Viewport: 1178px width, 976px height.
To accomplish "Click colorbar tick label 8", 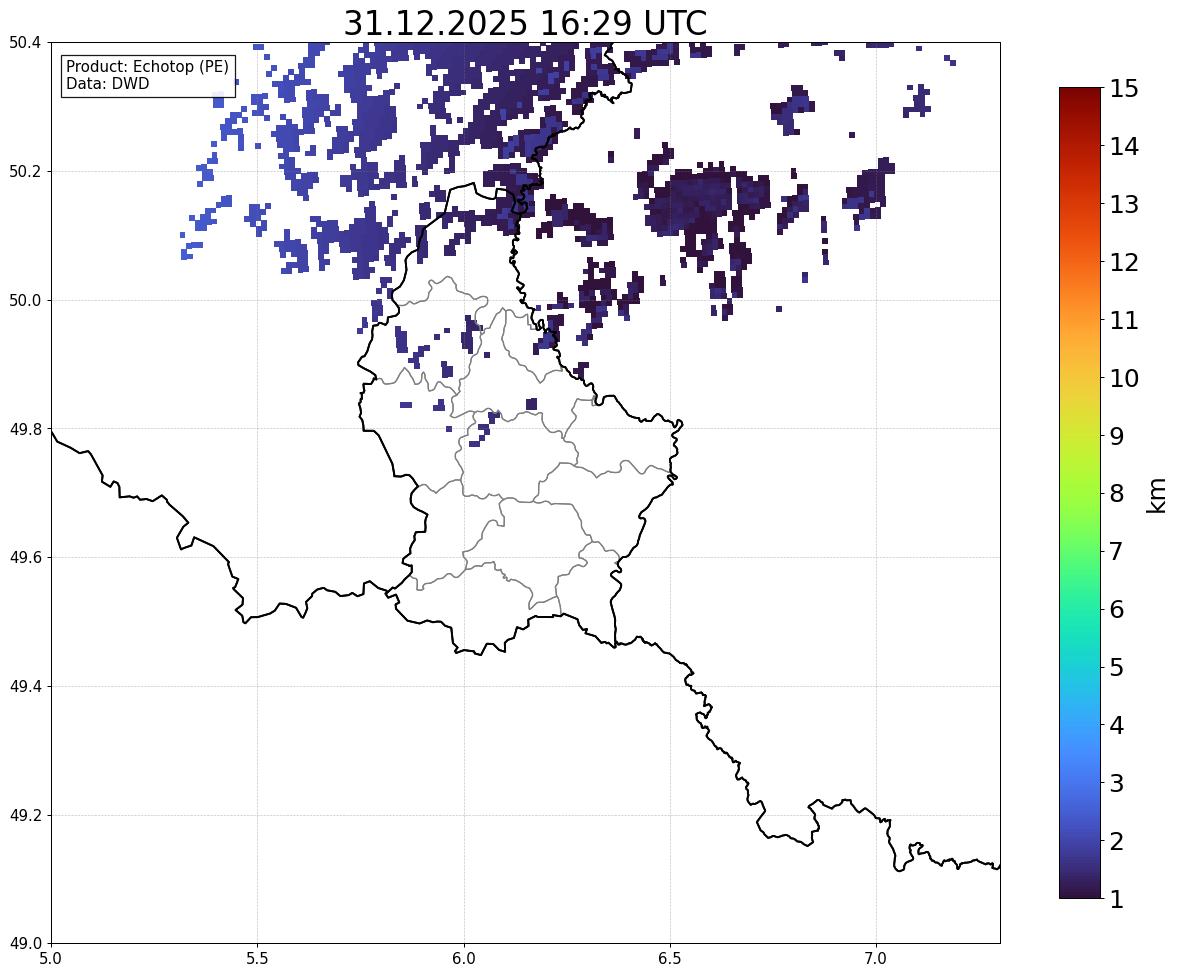I will 1117,494.
